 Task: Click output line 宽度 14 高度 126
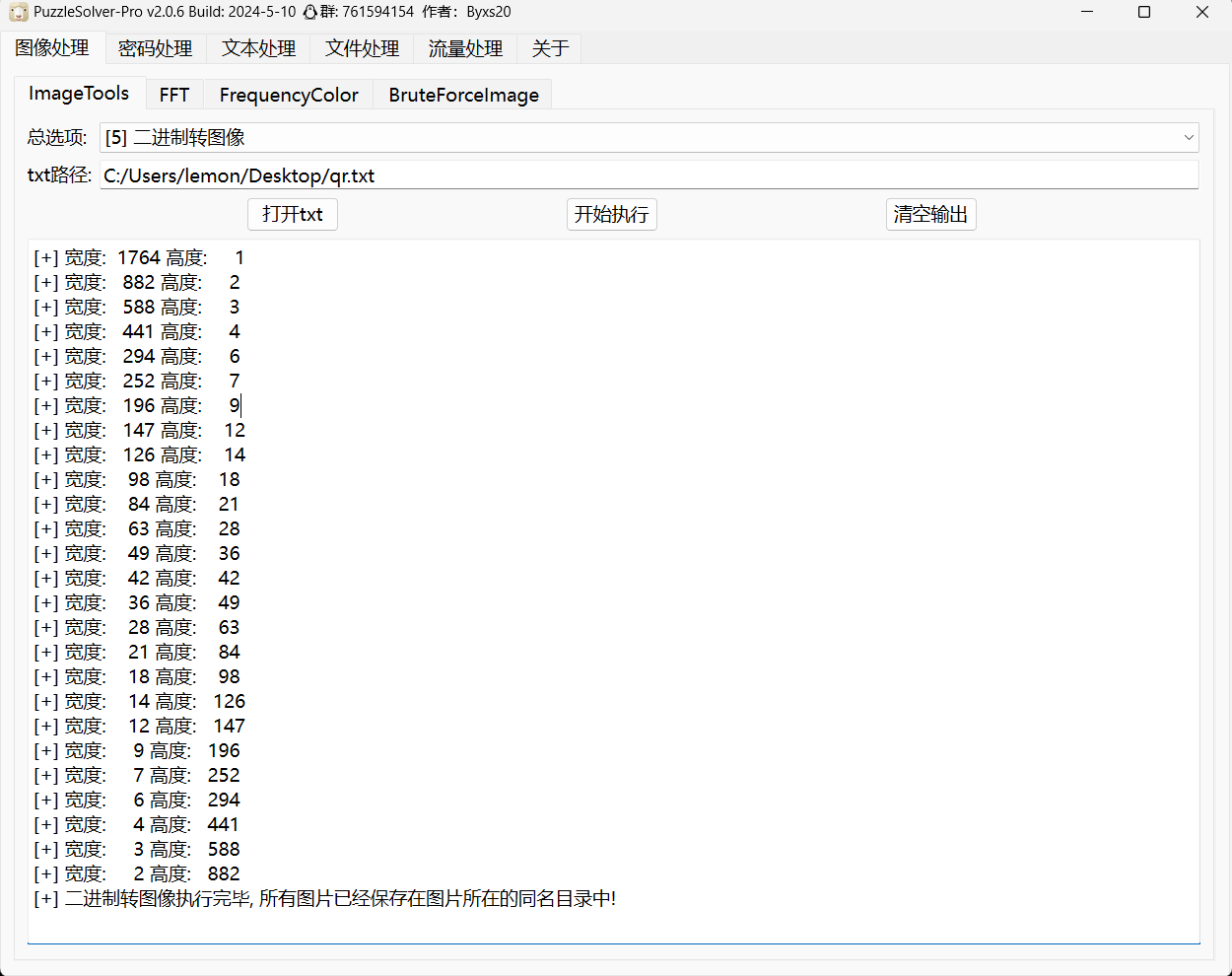point(139,702)
